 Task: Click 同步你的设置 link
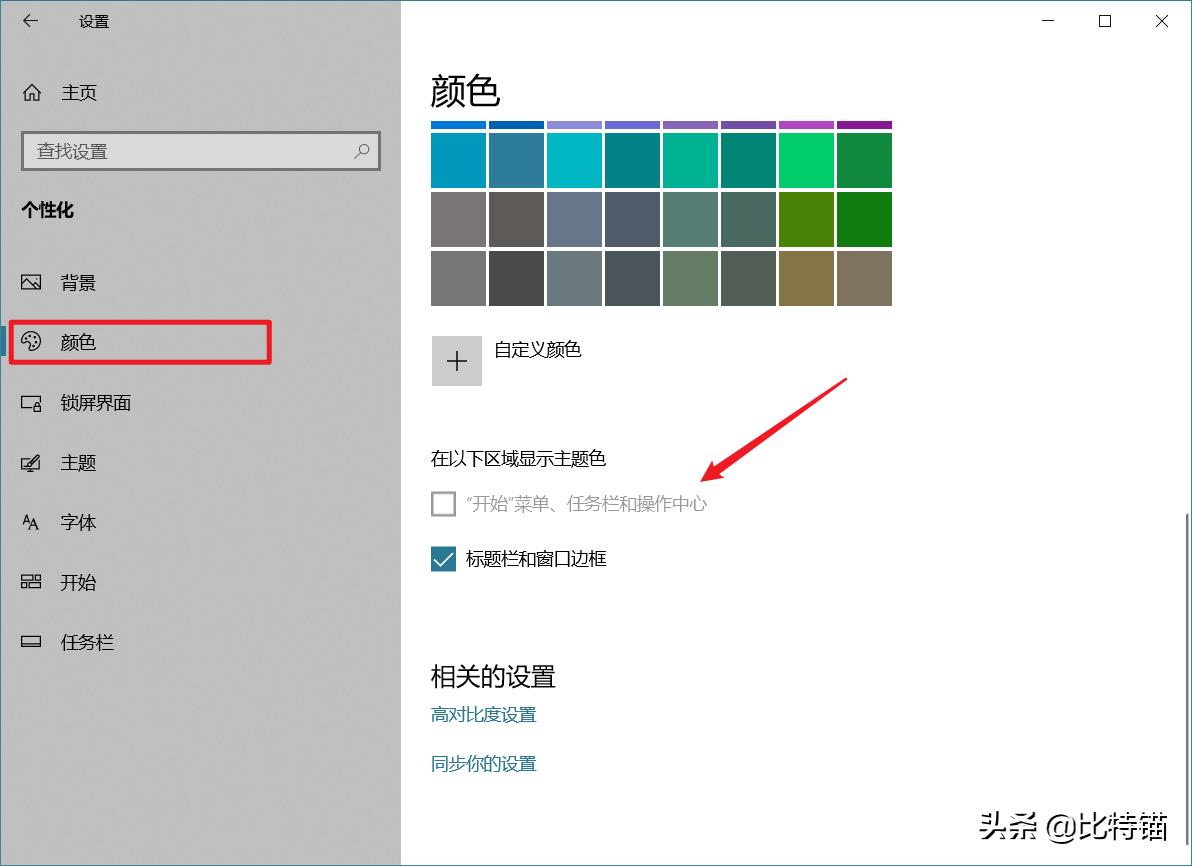[x=483, y=763]
